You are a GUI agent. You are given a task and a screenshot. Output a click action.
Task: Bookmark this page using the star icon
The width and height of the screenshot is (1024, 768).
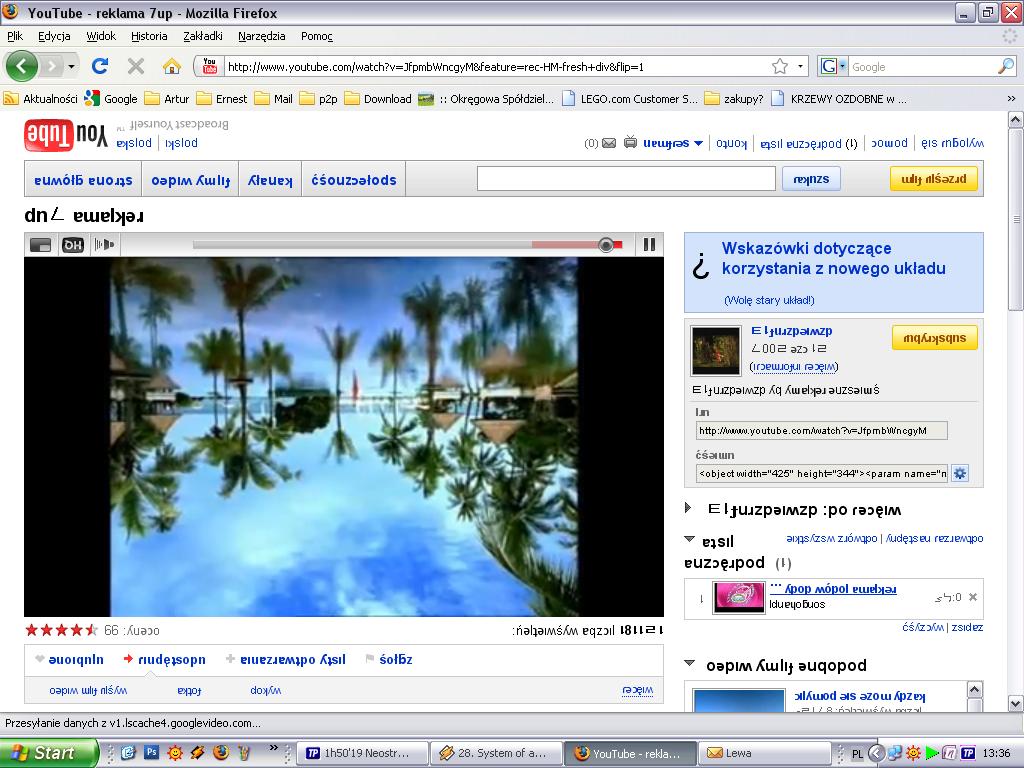[x=780, y=67]
